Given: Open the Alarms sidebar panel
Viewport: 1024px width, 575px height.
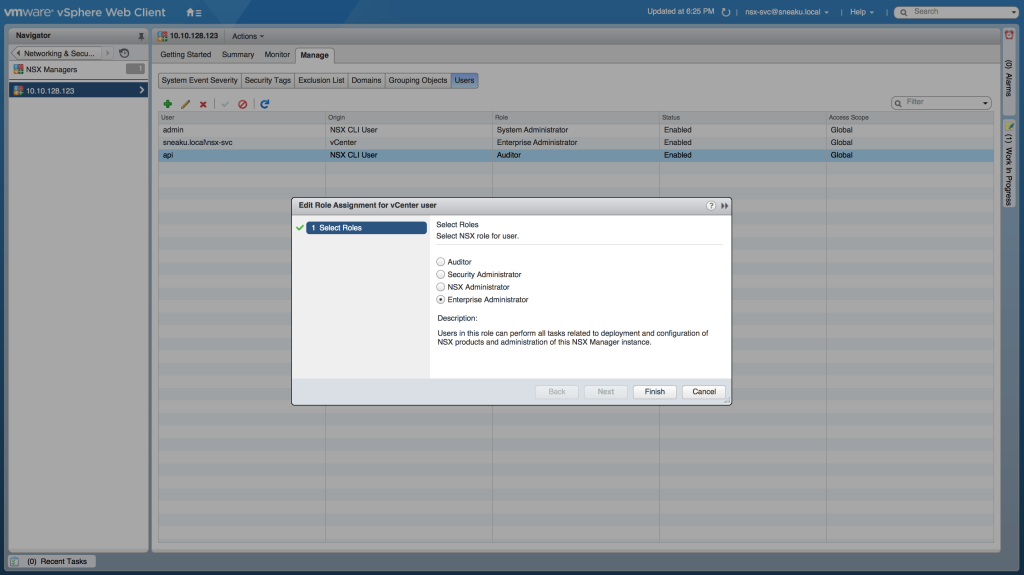Looking at the screenshot, I should click(1009, 73).
